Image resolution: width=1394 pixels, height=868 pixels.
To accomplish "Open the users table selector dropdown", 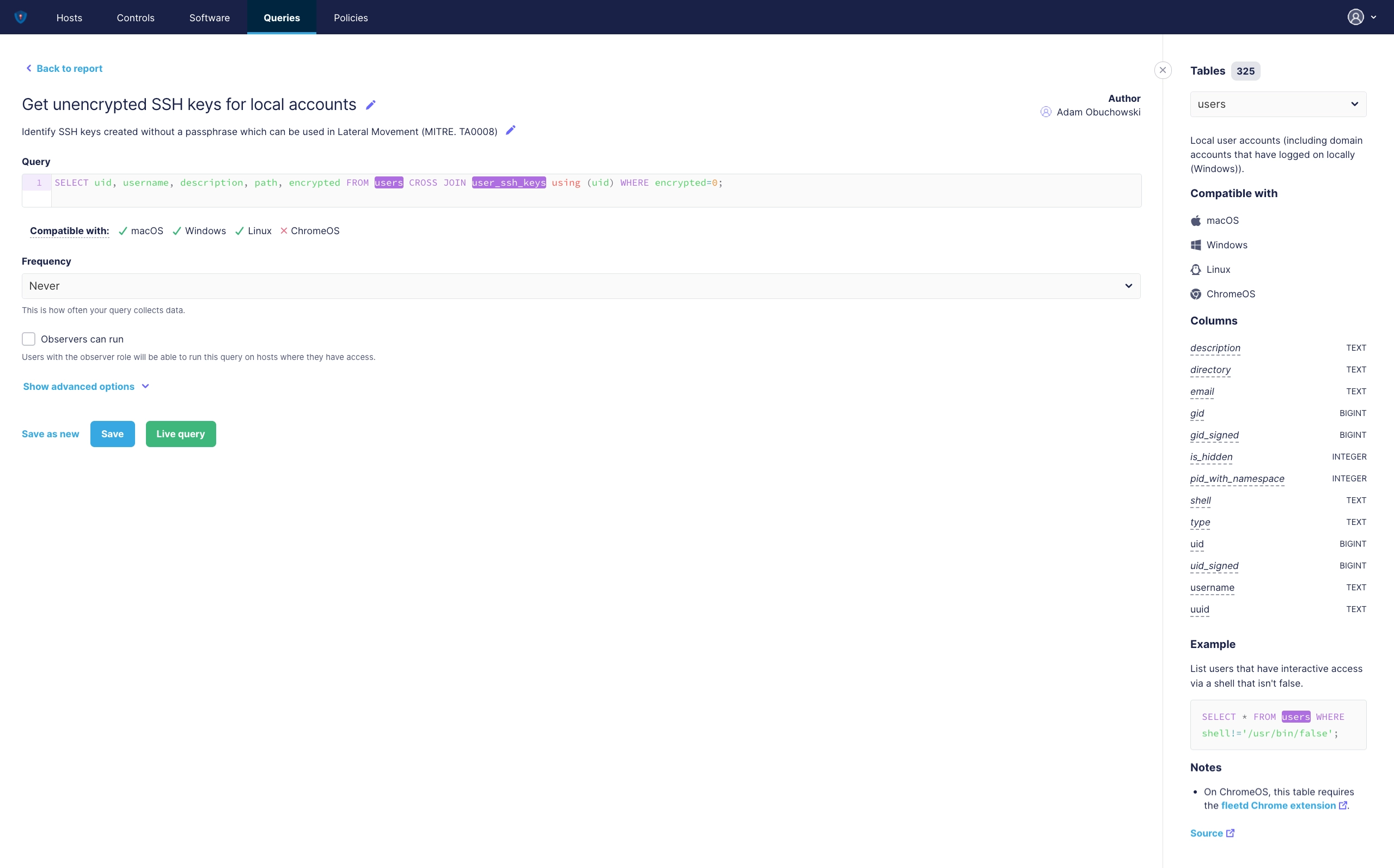I will (x=1278, y=104).
